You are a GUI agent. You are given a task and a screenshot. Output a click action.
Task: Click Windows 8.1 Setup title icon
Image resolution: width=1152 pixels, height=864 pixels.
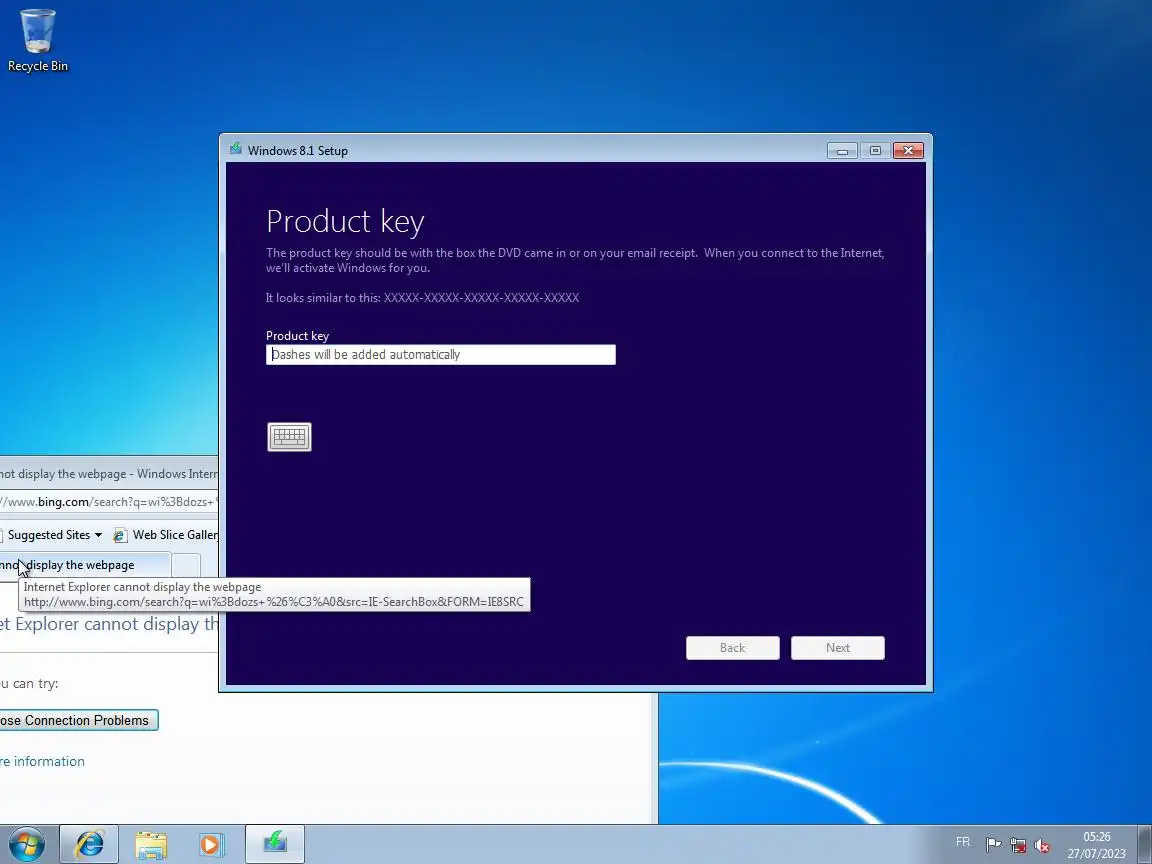pyautogui.click(x=235, y=149)
